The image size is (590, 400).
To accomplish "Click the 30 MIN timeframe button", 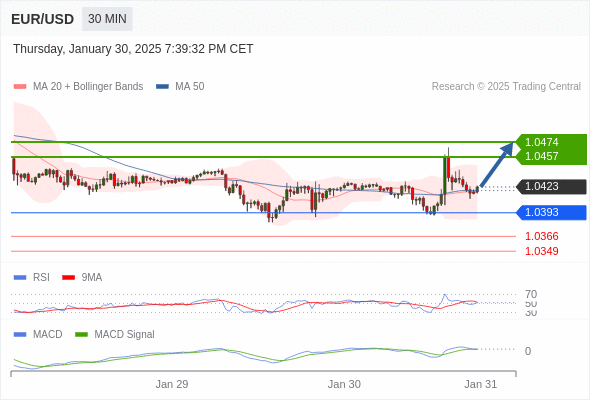I will click(x=107, y=19).
